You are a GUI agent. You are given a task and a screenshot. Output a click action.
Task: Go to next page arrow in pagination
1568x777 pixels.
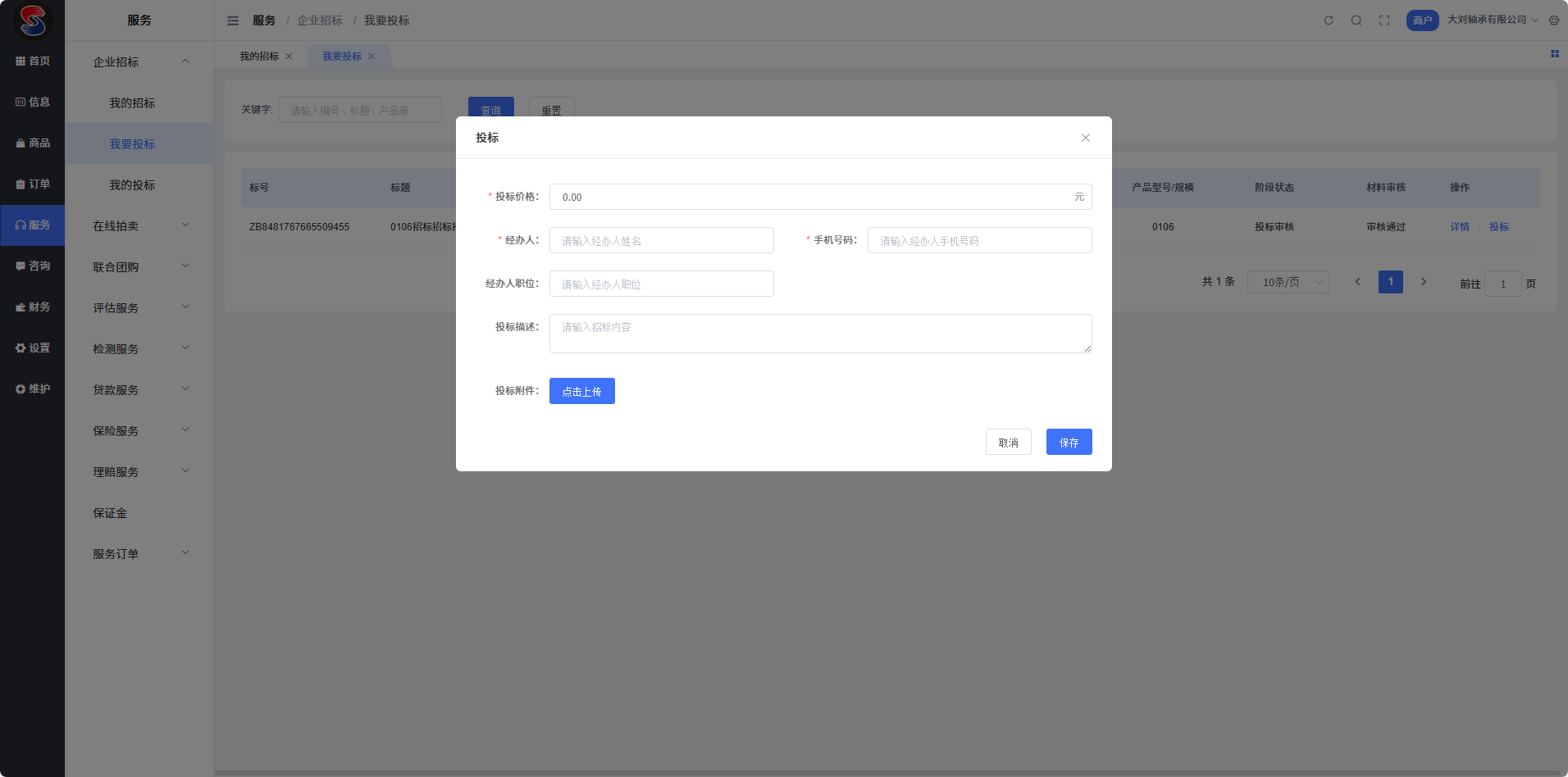1424,282
